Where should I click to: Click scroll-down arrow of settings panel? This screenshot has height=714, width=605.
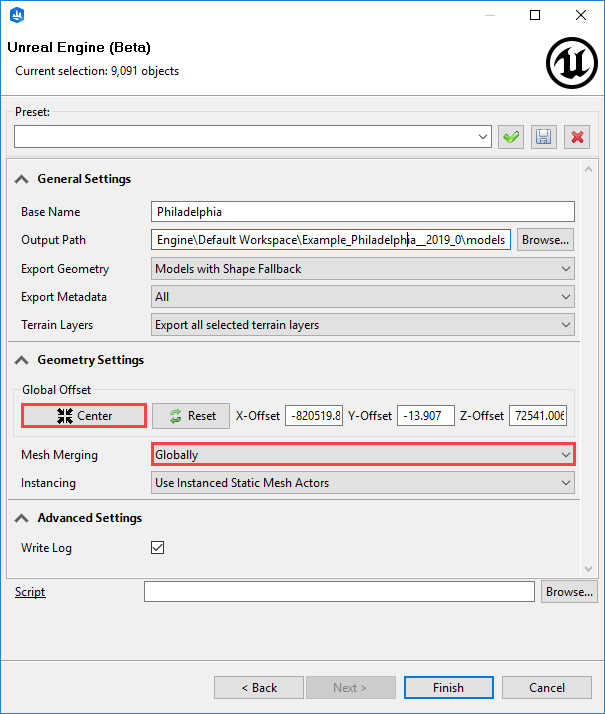click(589, 569)
